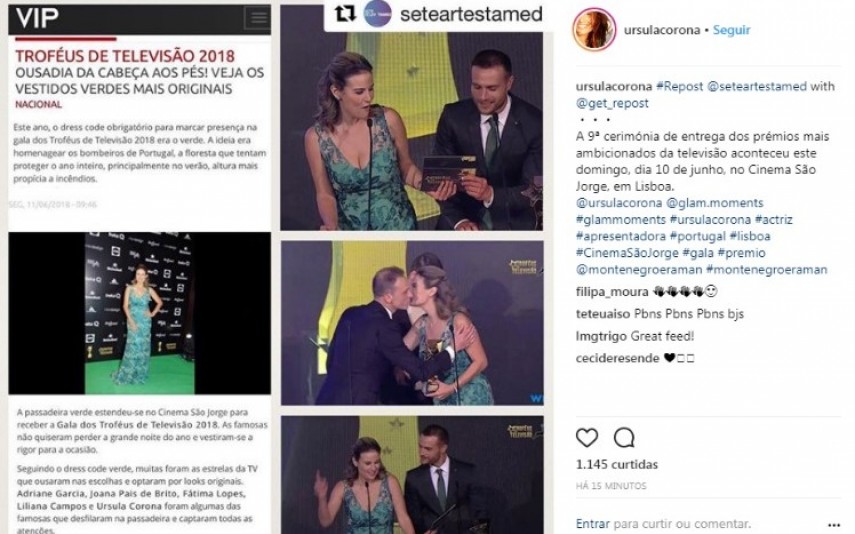Open the comment speech bubble icon

pos(624,437)
